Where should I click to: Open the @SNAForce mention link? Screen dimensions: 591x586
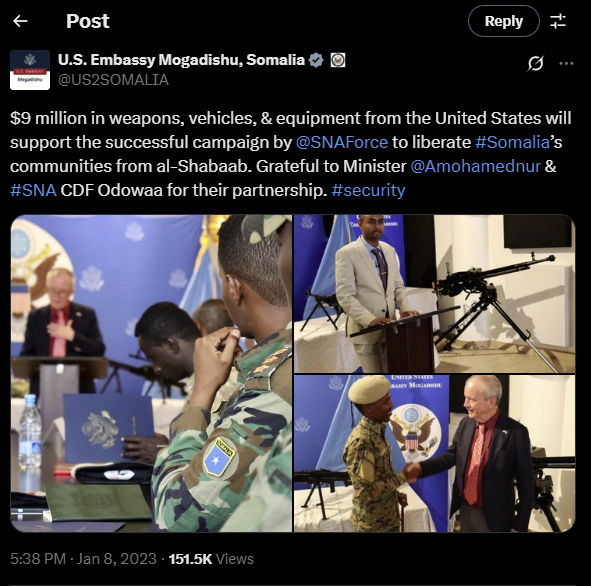(342, 142)
